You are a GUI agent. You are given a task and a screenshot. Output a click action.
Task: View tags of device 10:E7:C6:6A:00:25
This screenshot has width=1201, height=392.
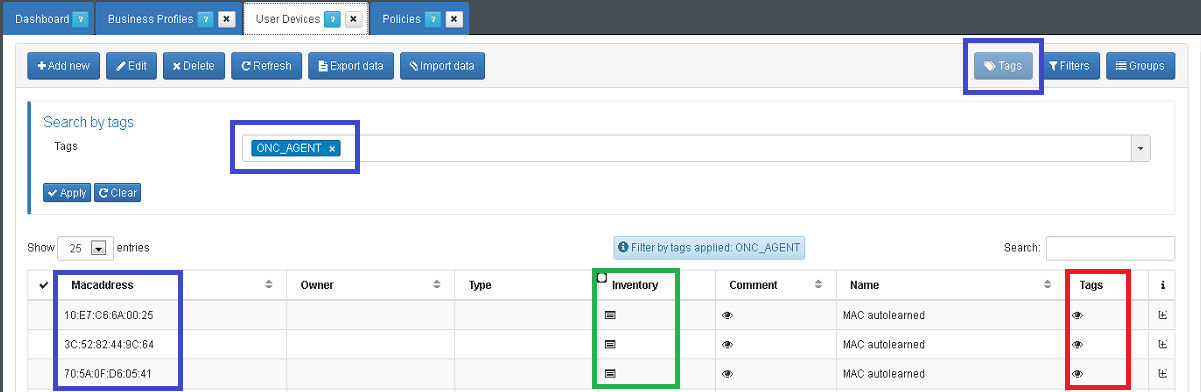point(1077,315)
